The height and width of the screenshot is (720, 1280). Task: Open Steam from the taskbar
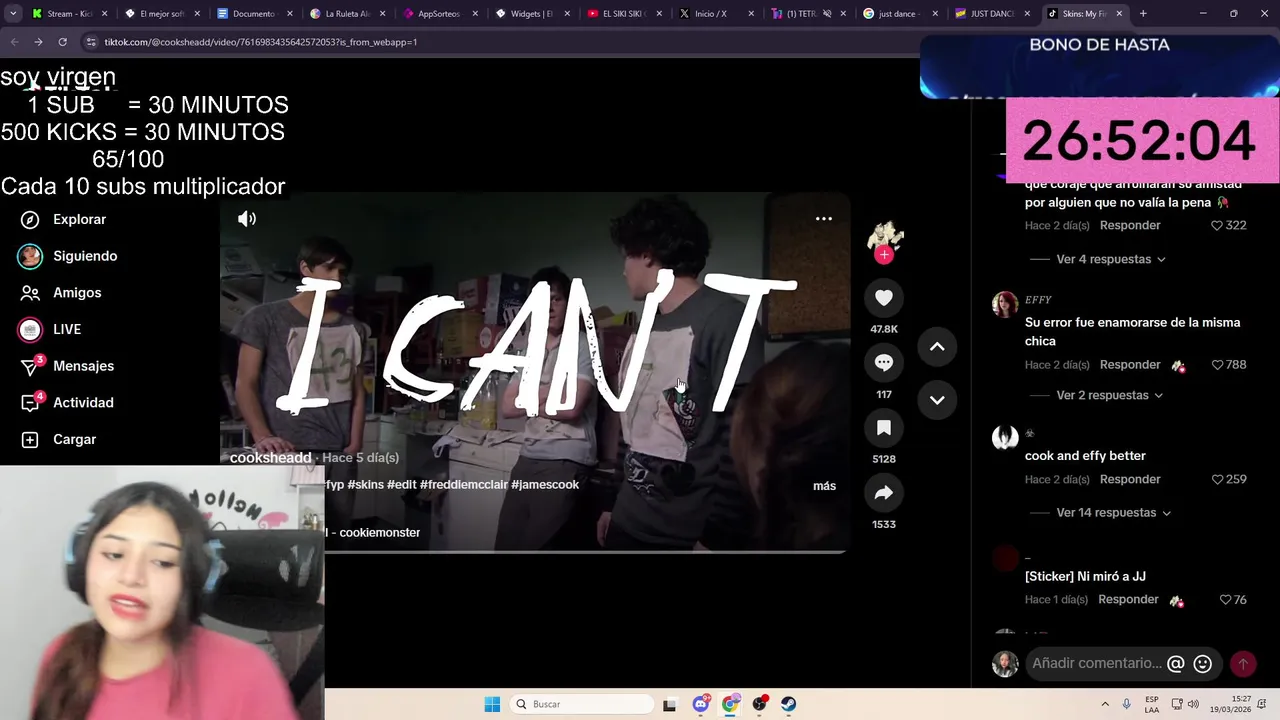(x=789, y=704)
